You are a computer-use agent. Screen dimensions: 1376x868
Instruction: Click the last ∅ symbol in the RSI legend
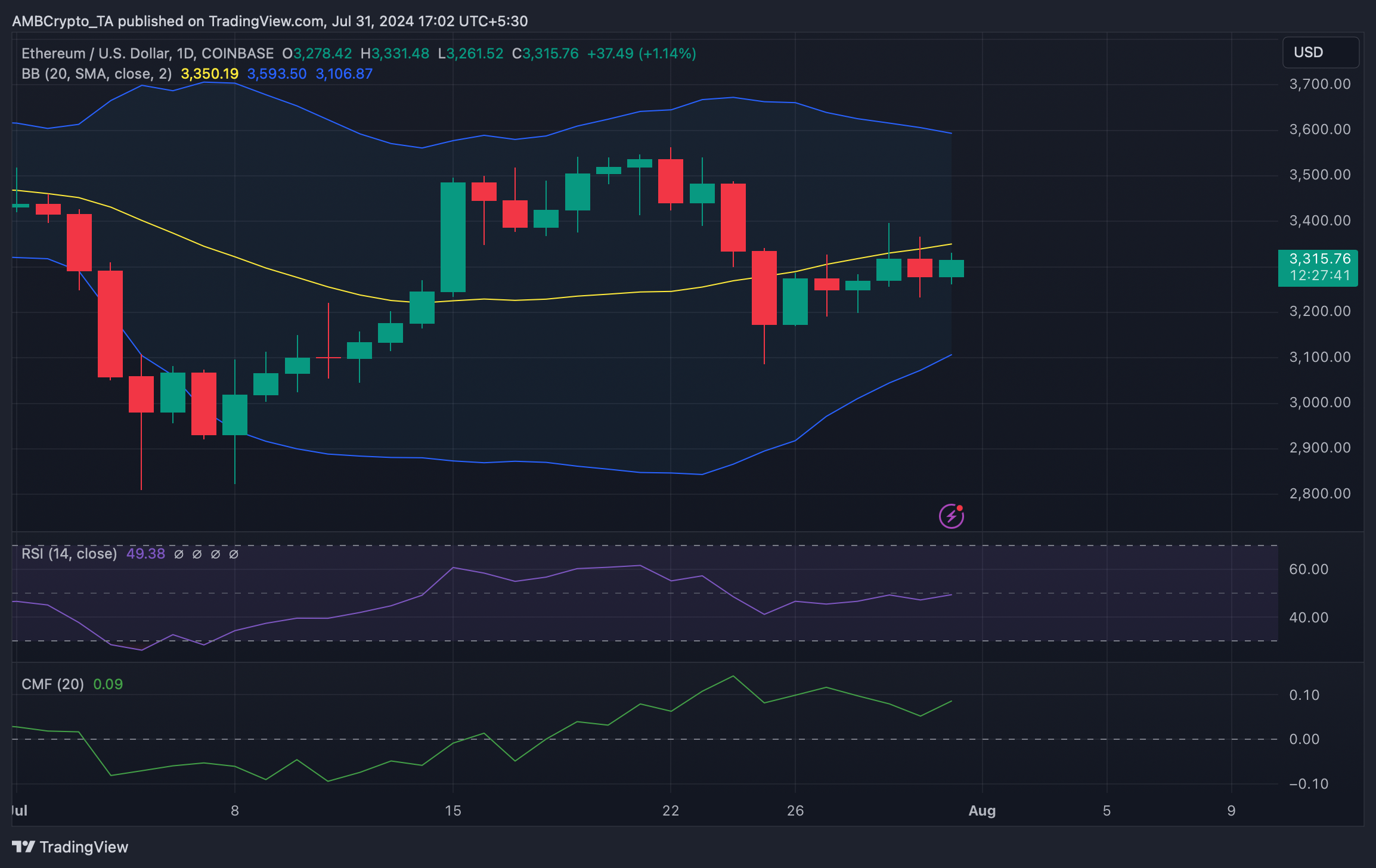tap(234, 554)
